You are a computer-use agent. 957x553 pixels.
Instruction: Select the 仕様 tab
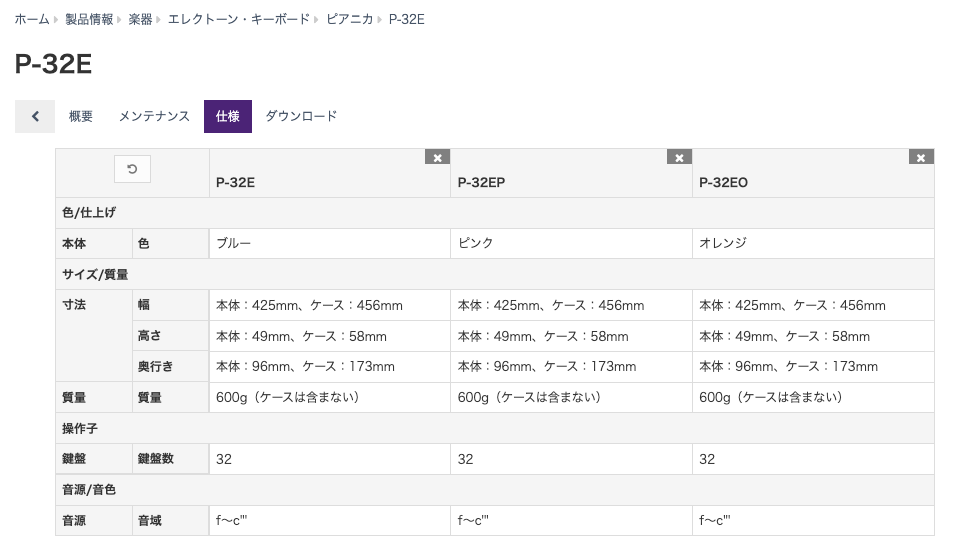[228, 116]
